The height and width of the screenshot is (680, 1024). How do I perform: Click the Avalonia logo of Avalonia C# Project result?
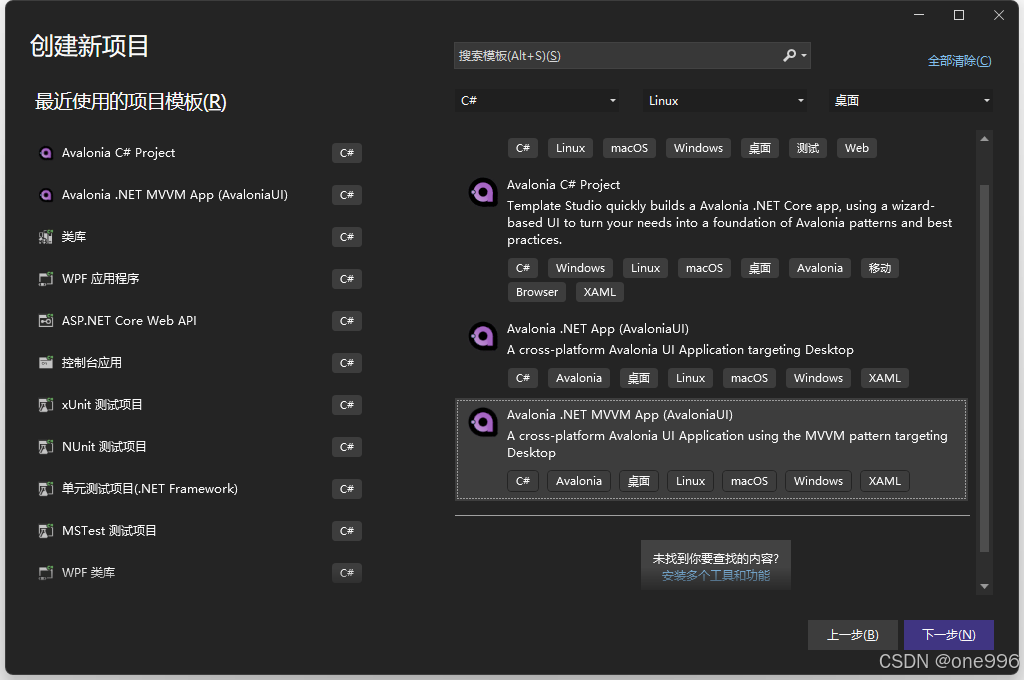click(483, 192)
